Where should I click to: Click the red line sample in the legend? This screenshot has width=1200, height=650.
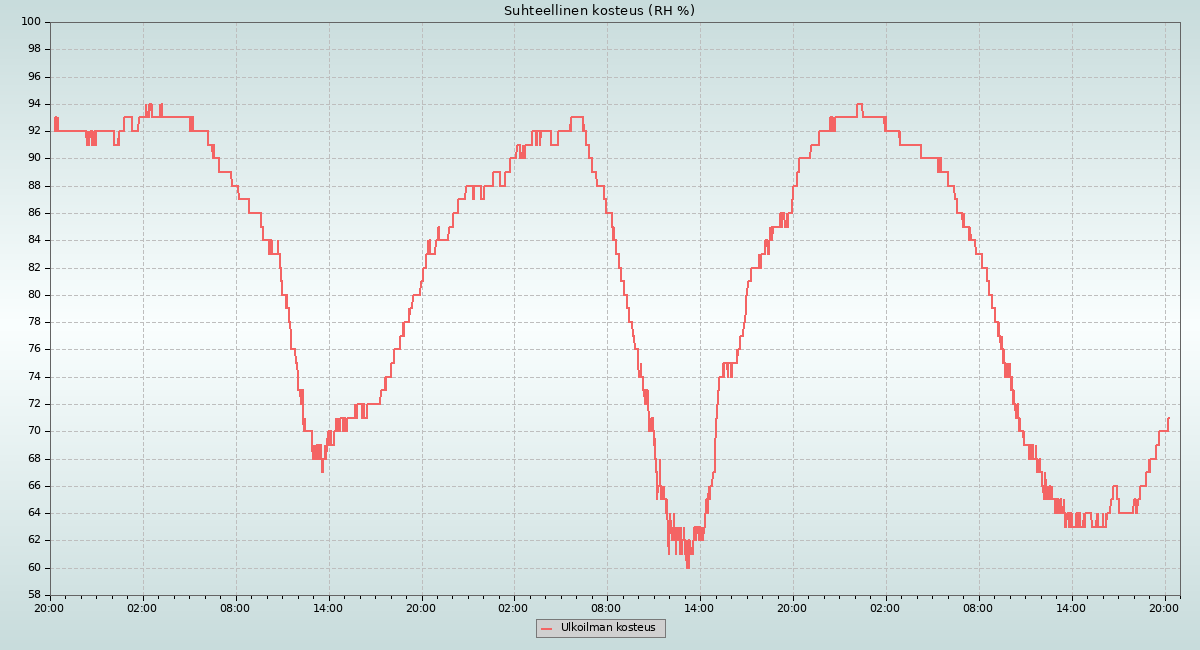click(546, 628)
